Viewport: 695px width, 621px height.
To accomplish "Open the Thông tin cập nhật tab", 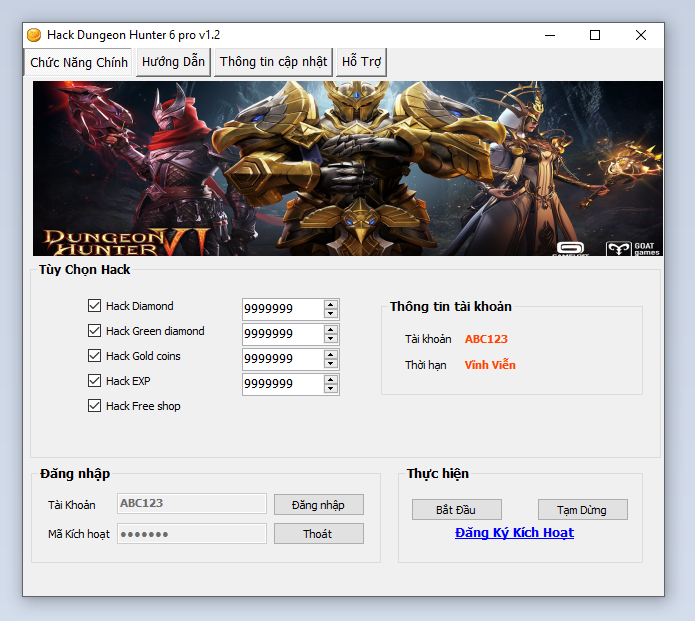I will click(x=273, y=62).
